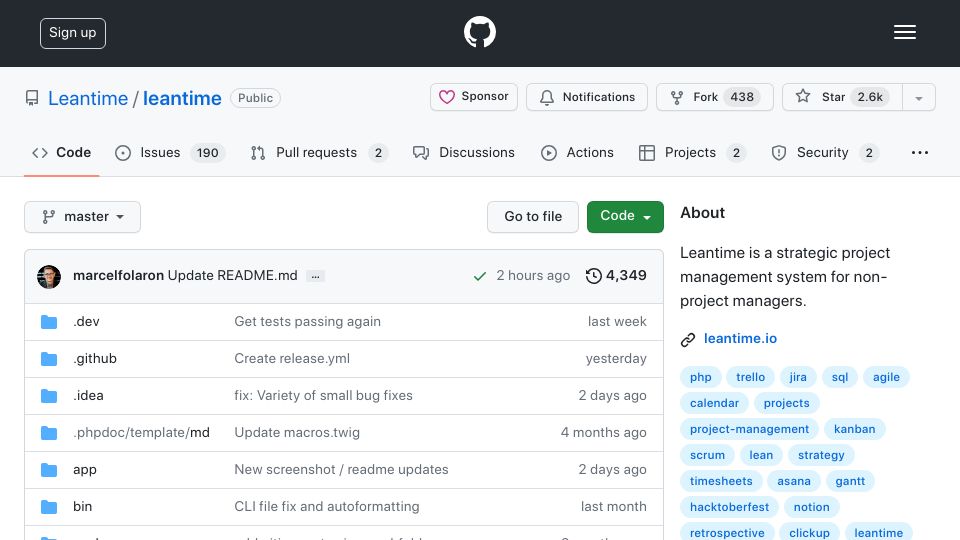The image size is (960, 540).
Task: Open the more tabs ellipsis menu
Action: 920,152
